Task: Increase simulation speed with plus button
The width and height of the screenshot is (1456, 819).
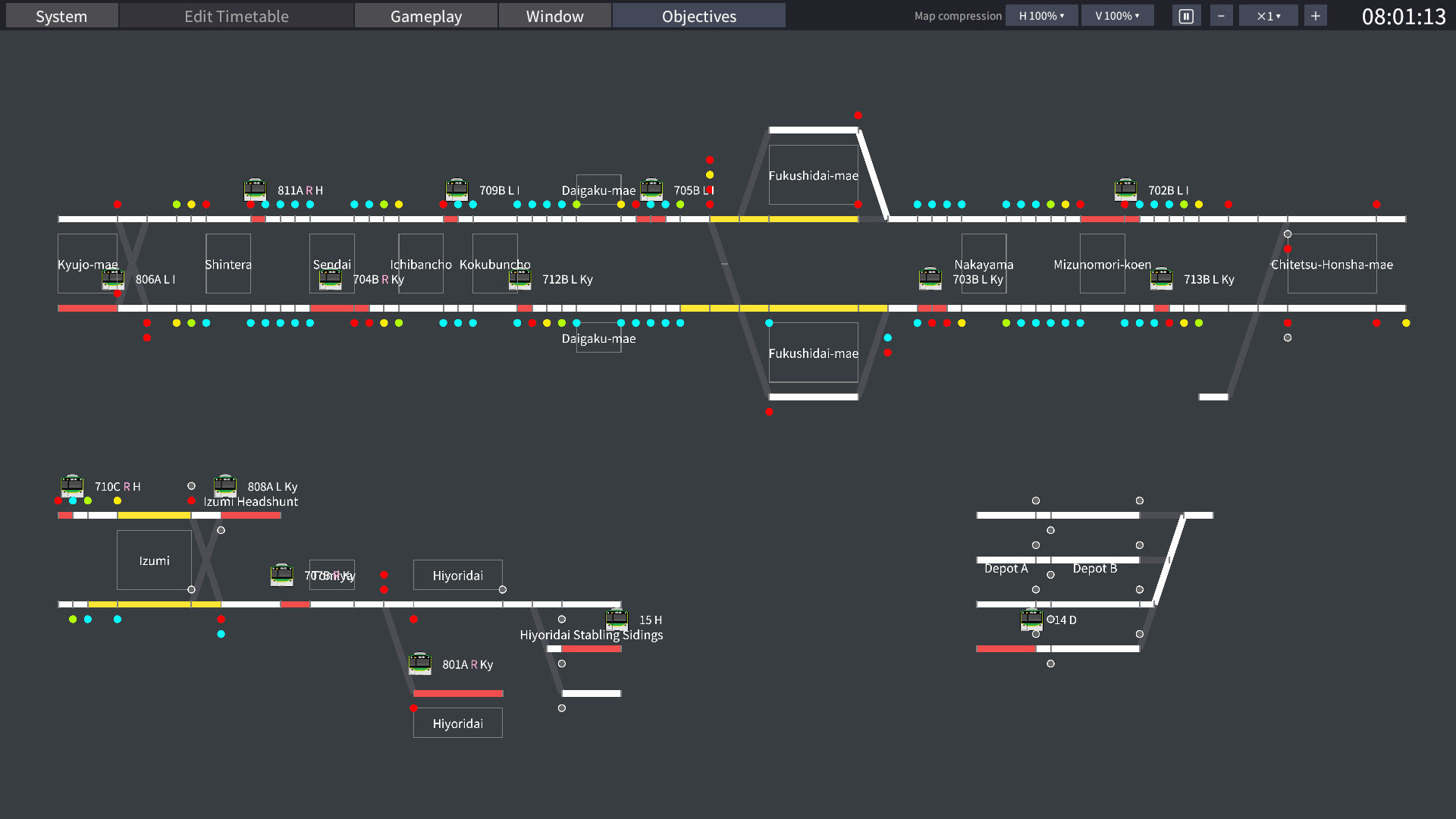Action: pos(1316,16)
